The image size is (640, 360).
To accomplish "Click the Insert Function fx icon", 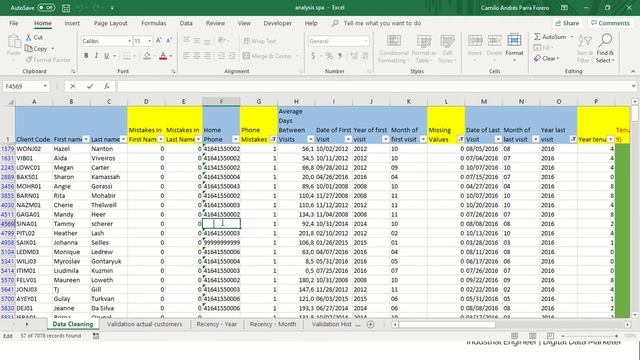I will (107, 86).
